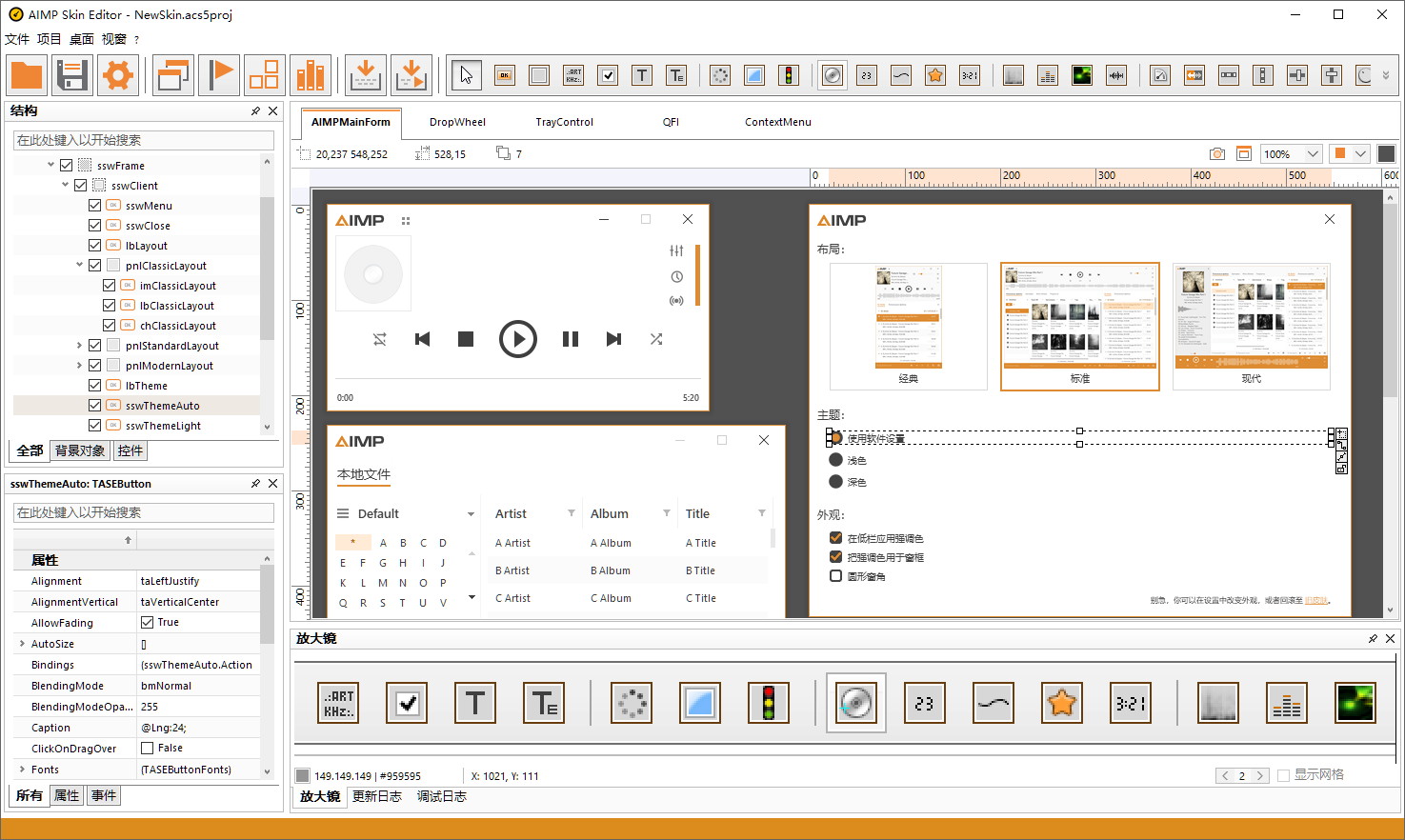Open the 视窗 menu
This screenshot has height=840, width=1405.
pos(114,39)
